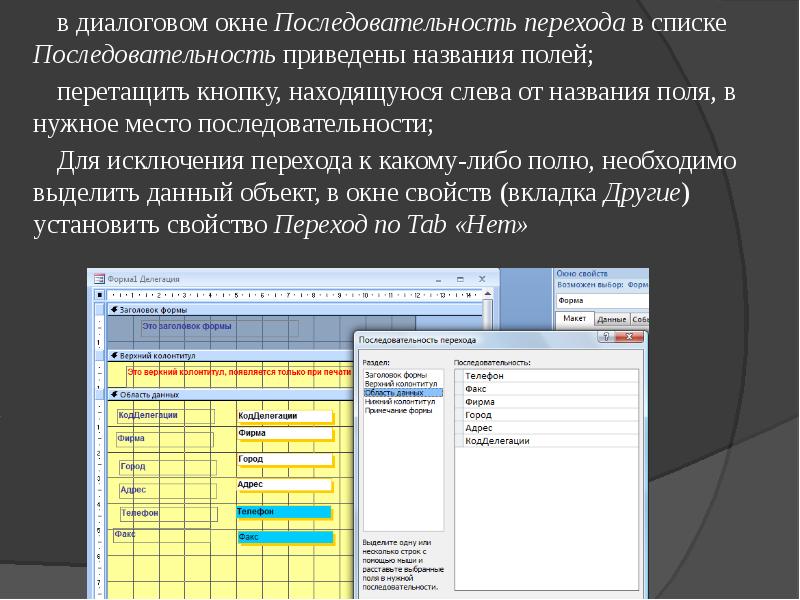The image size is (800, 600).
Task: Click the help icon on Последовательность перехода dialog
Action: [606, 337]
